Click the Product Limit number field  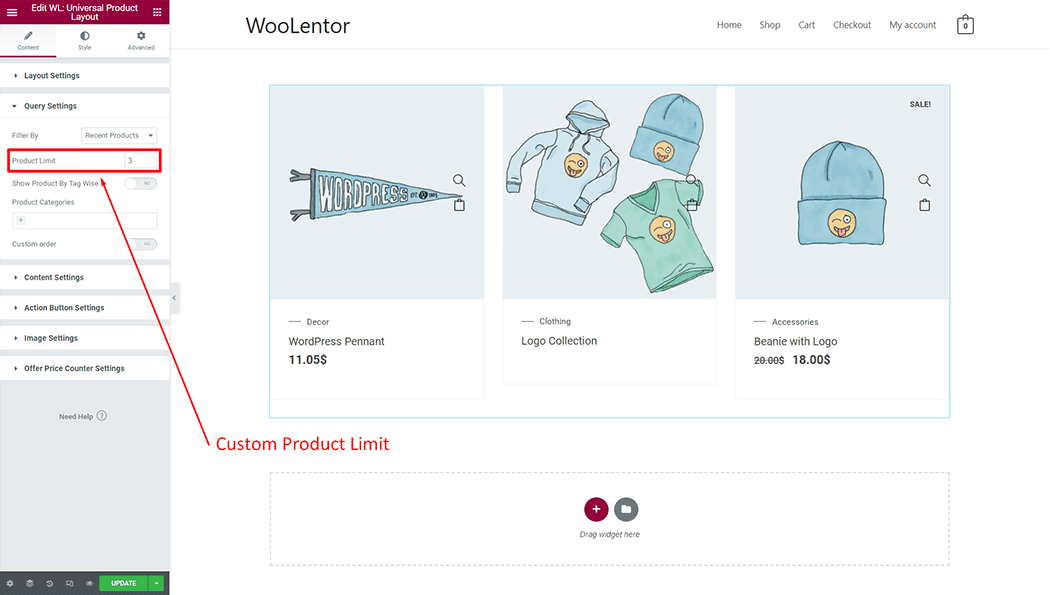(x=140, y=160)
